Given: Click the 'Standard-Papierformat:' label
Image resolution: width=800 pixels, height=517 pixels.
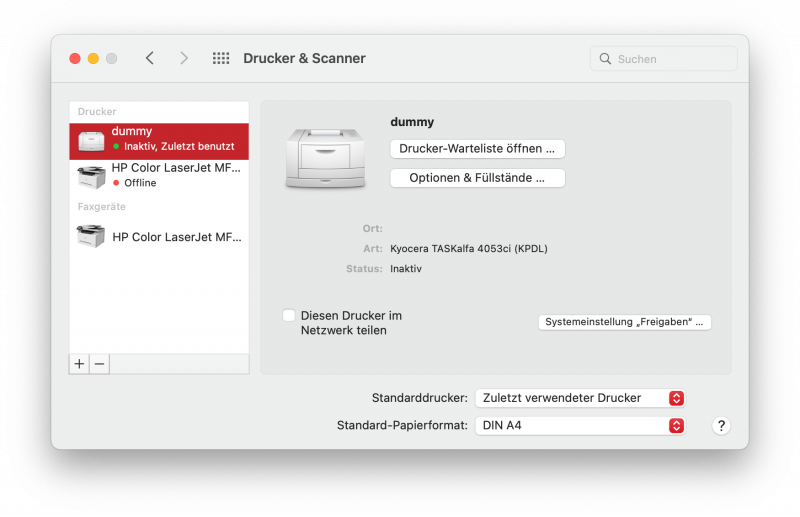Looking at the screenshot, I should click(402, 426).
